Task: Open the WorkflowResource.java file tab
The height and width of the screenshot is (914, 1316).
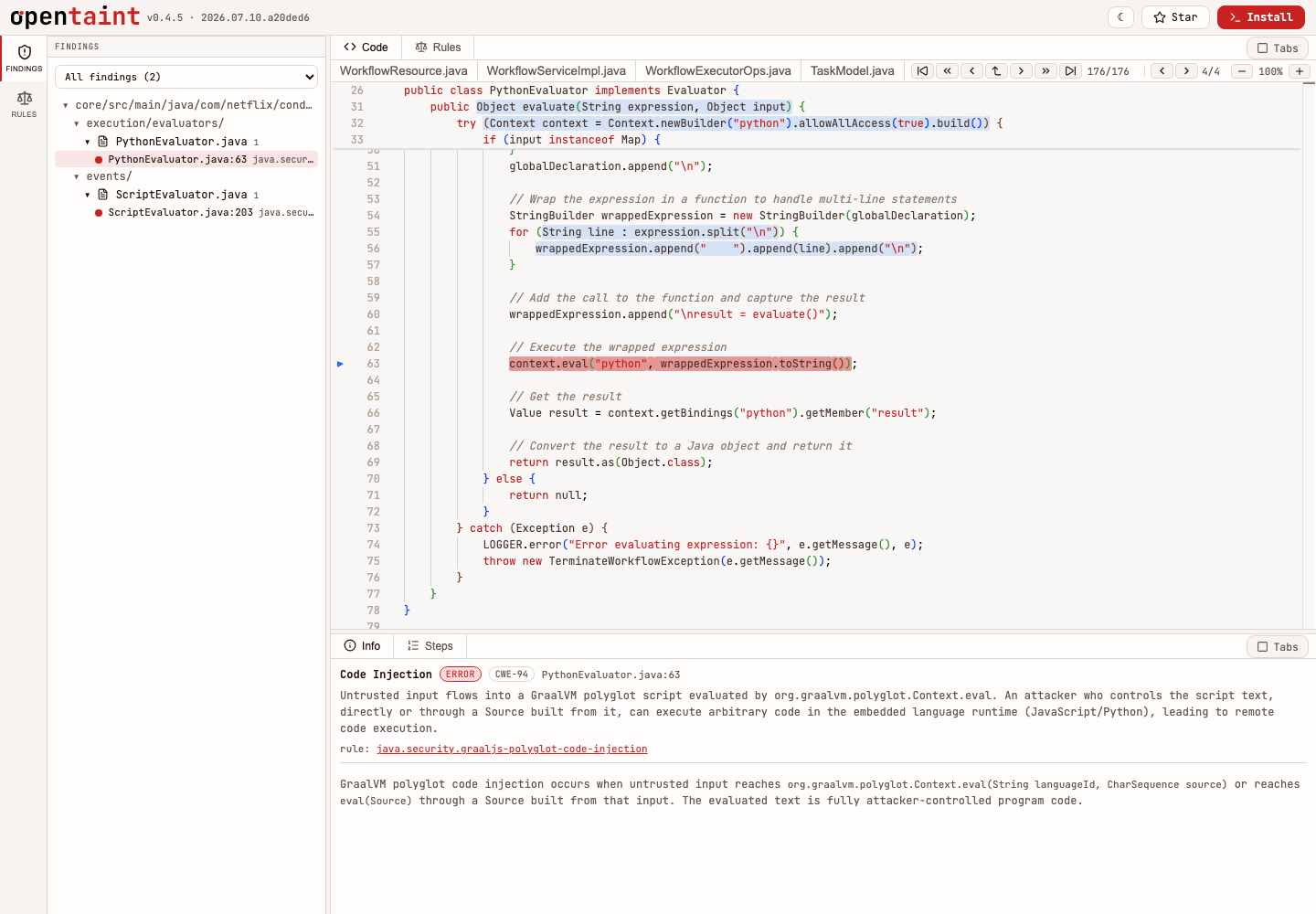Action: point(404,70)
